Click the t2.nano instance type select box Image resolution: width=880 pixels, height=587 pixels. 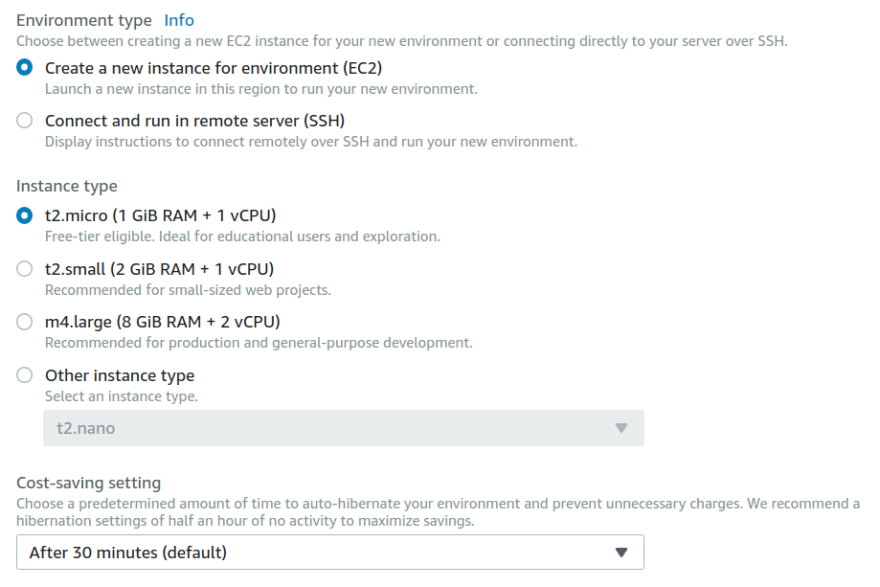343,428
